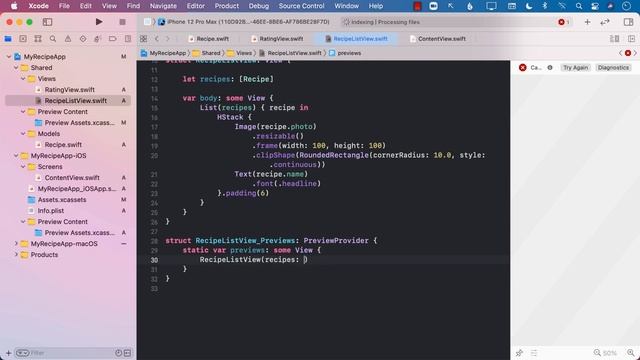The image size is (640, 360).
Task: Open the Source Control navigator icon
Action: (23, 39)
